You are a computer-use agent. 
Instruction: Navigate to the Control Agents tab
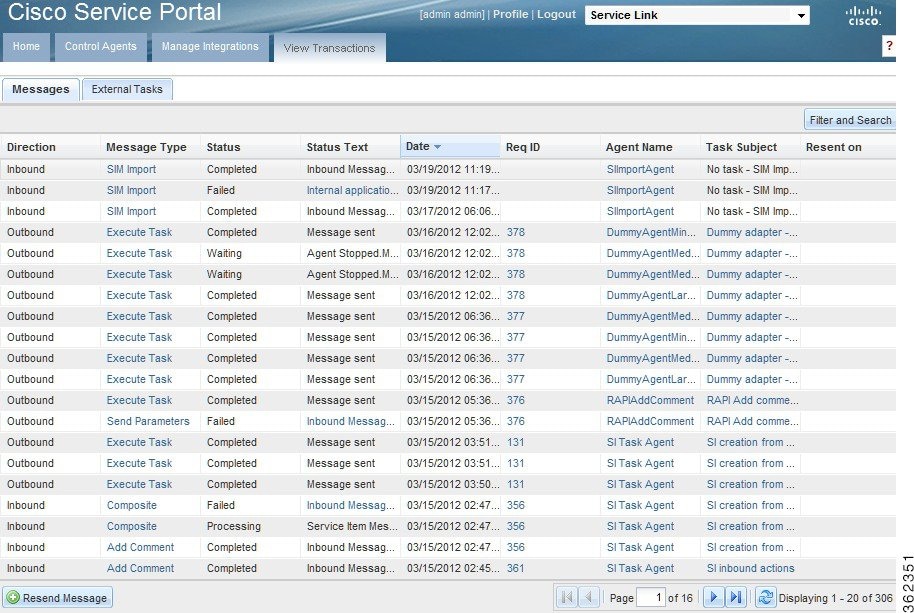[100, 46]
